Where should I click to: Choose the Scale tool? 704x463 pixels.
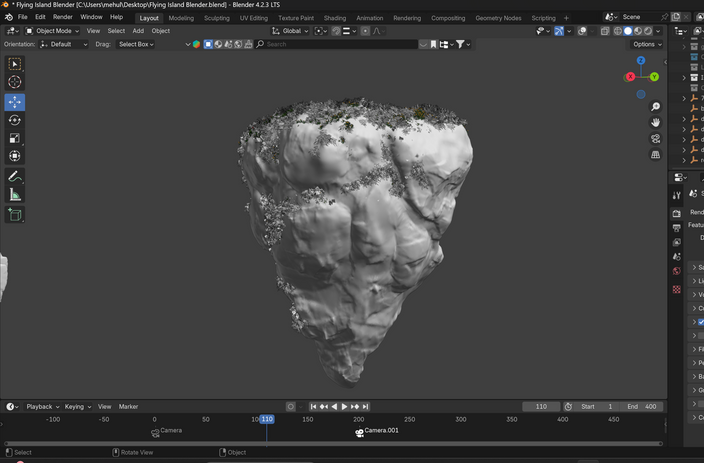(x=15, y=138)
